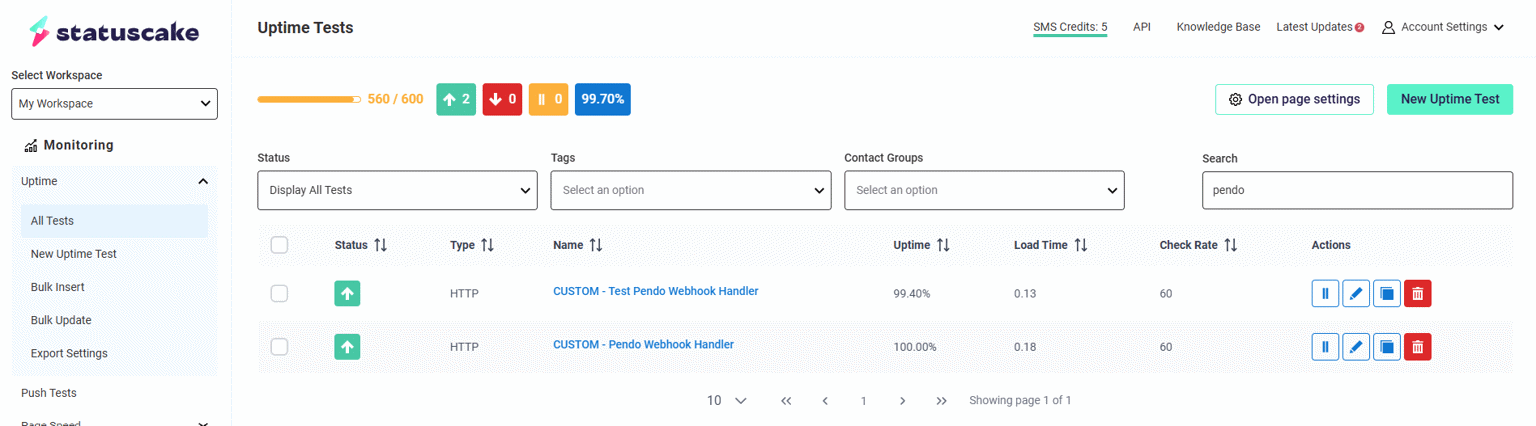Open the CUSTOM - Test Pendo Webhook Handler link
Screen dimensions: 1536x426
coord(655,291)
